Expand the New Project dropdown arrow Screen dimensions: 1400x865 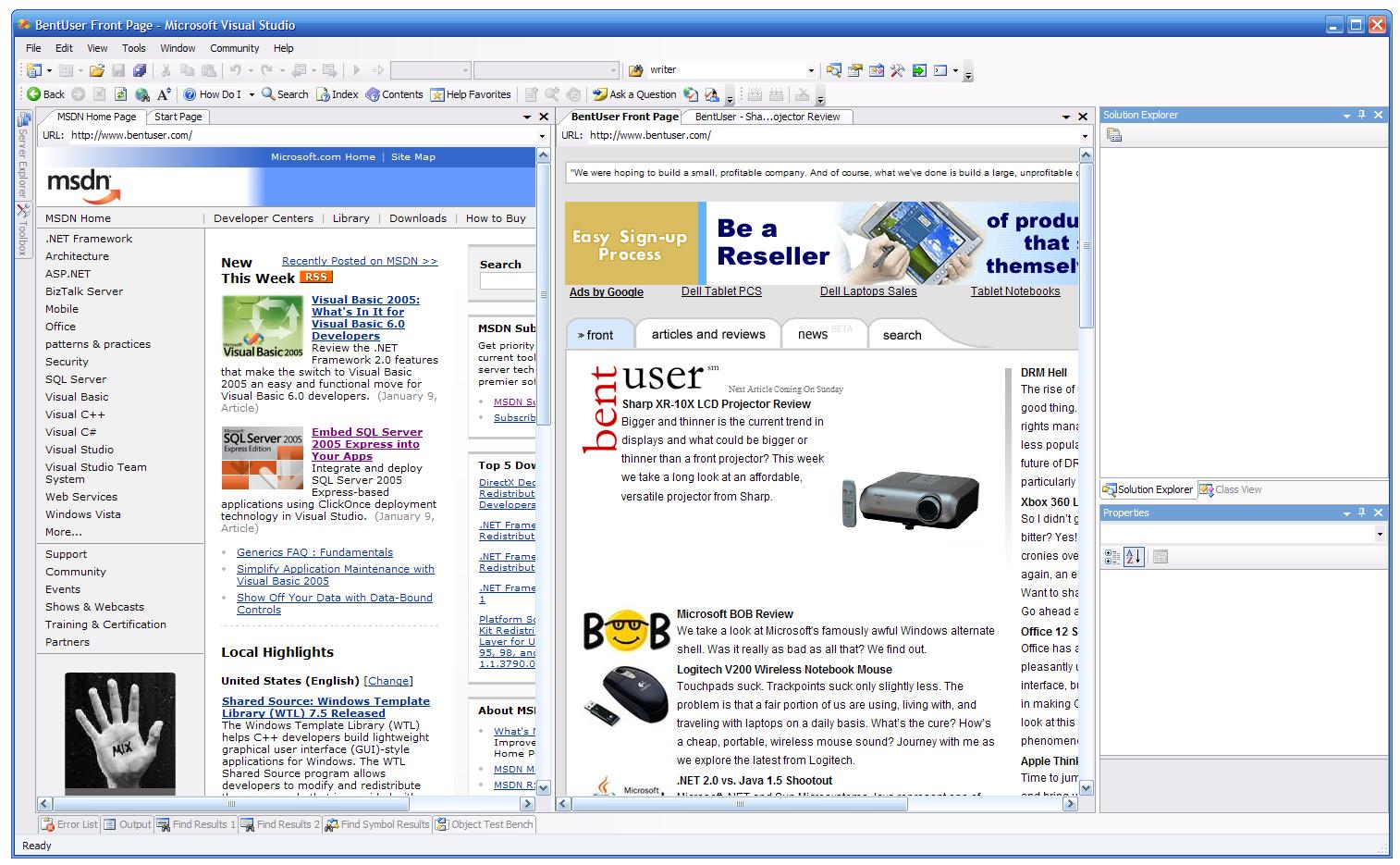49,70
